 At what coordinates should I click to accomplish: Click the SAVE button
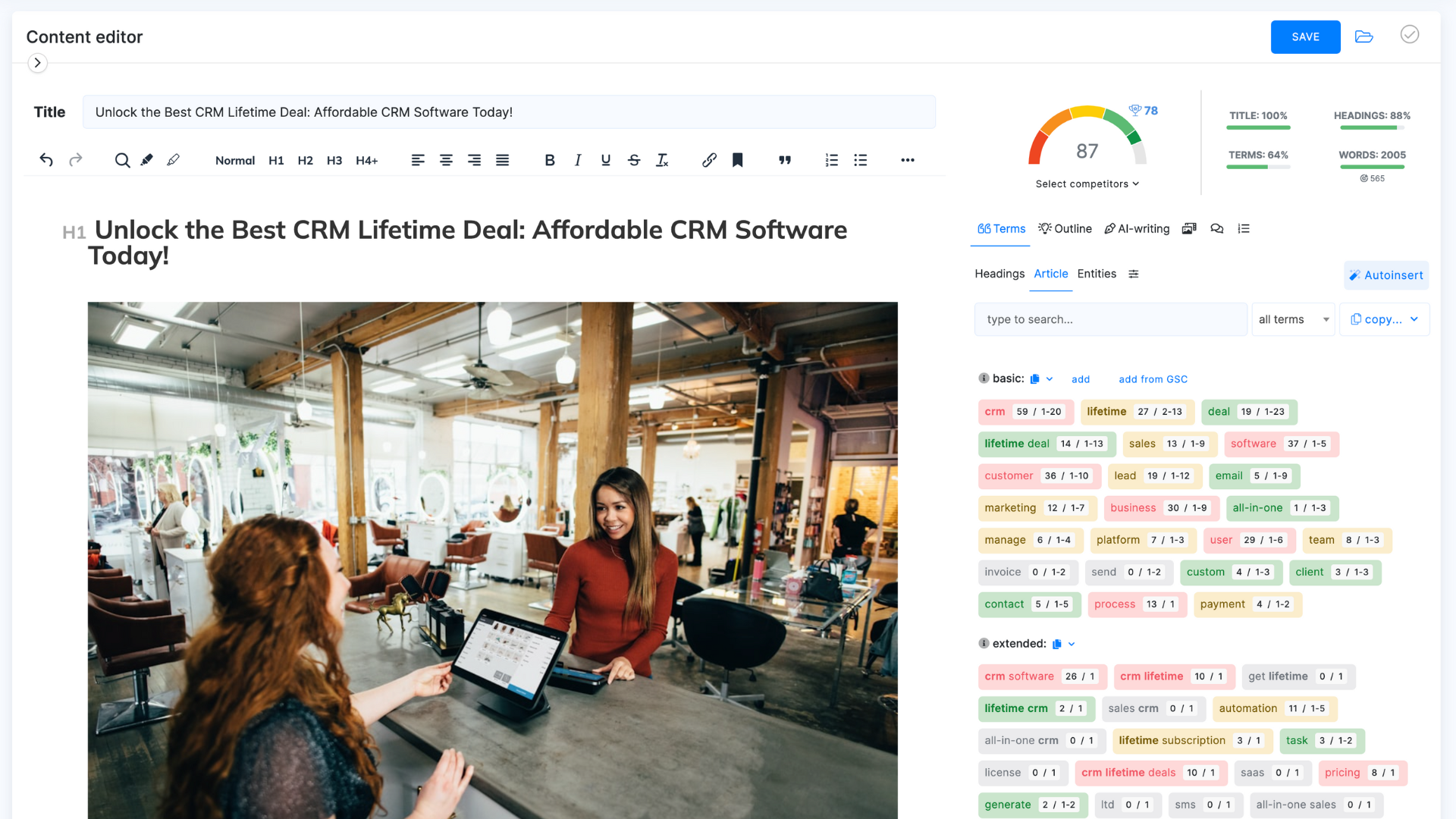pos(1306,36)
